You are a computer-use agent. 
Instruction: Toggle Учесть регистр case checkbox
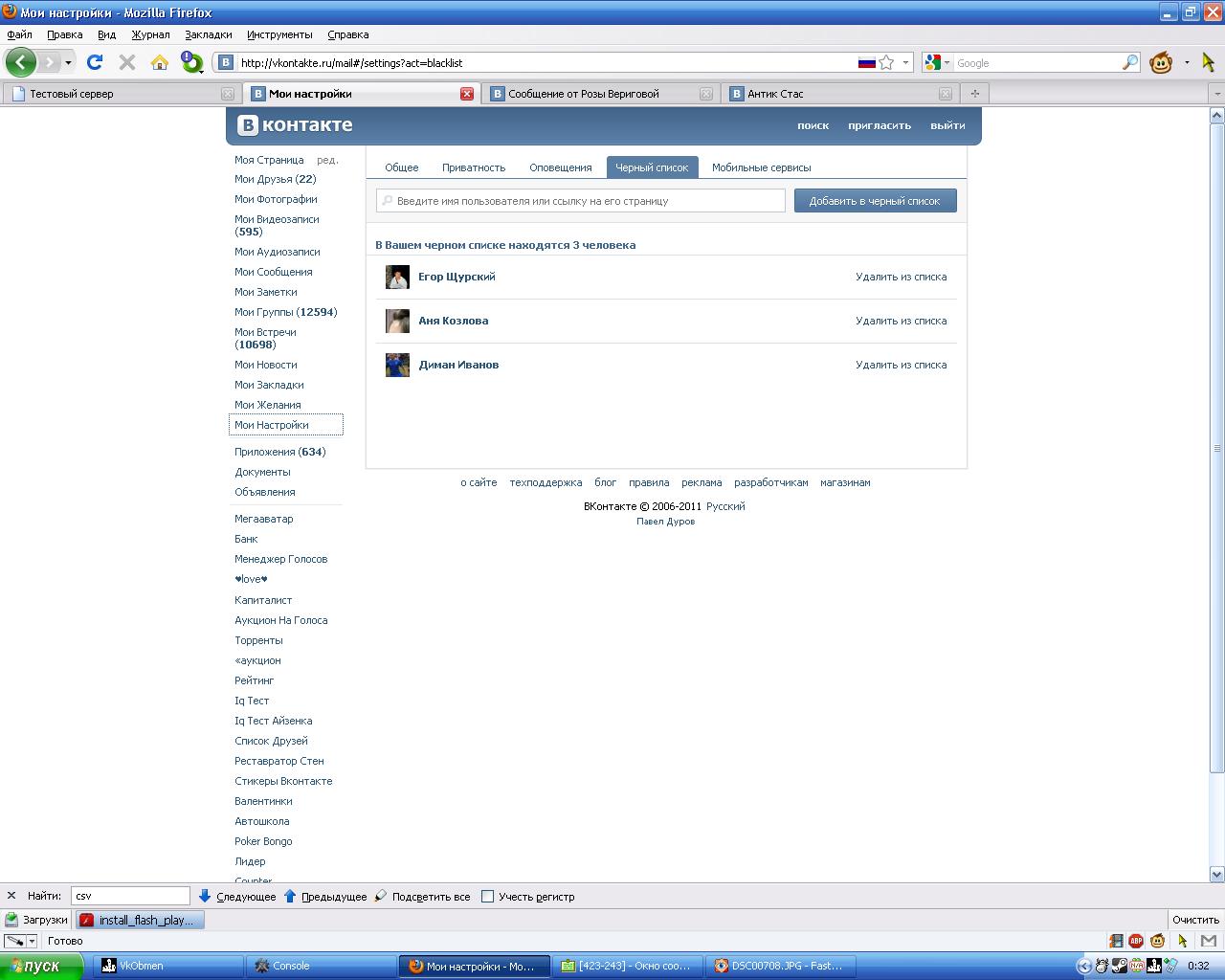[x=487, y=897]
